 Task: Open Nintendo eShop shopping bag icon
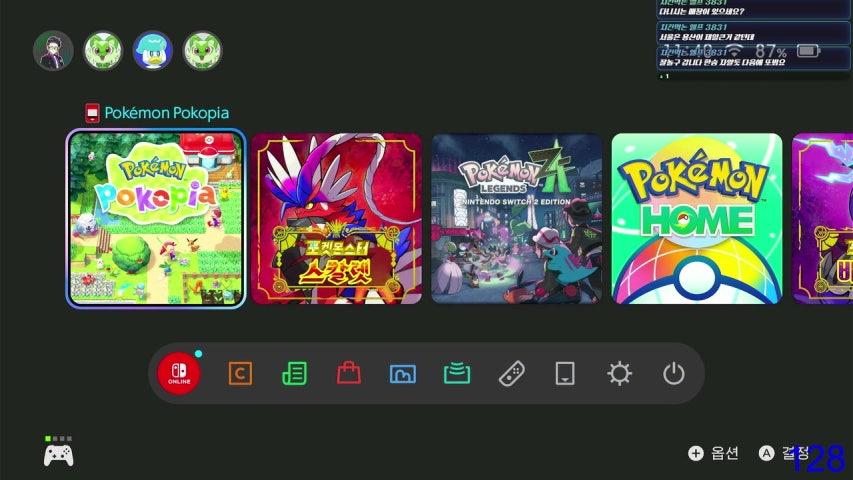pyautogui.click(x=349, y=373)
